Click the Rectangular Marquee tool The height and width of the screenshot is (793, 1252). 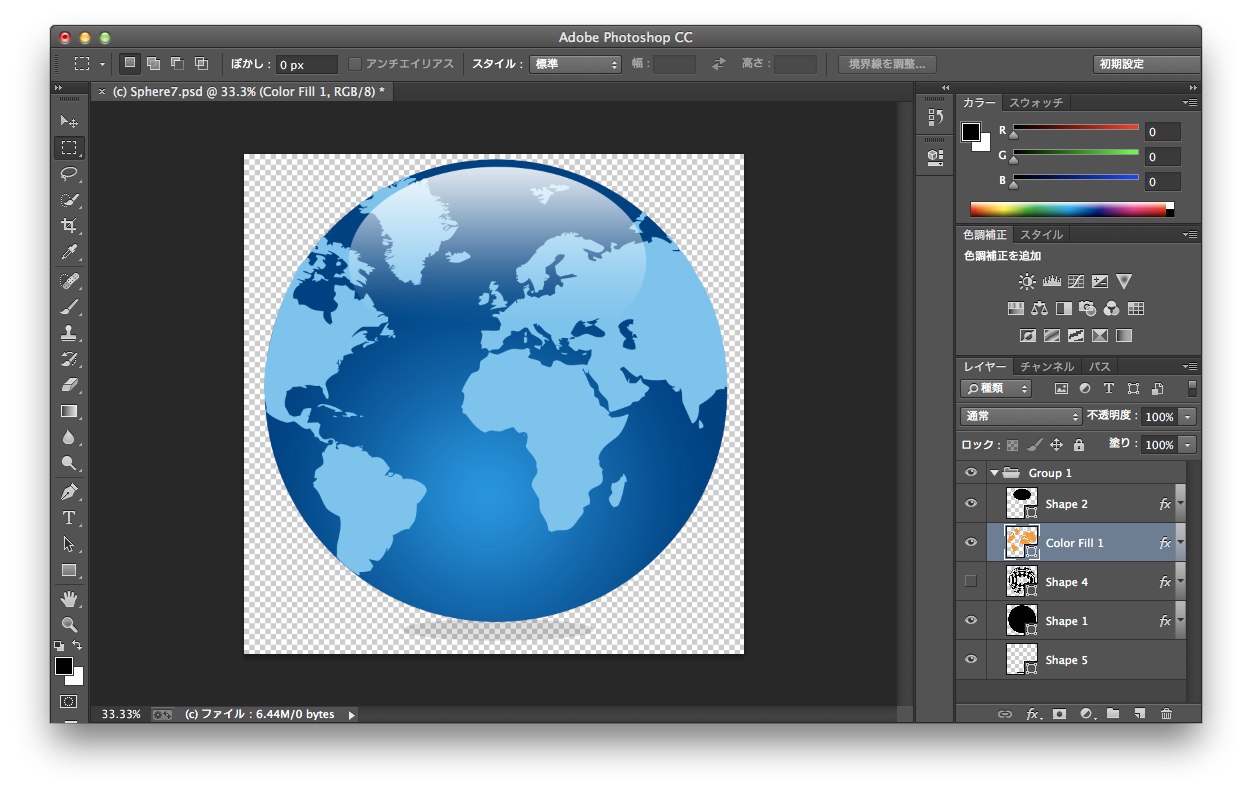69,148
